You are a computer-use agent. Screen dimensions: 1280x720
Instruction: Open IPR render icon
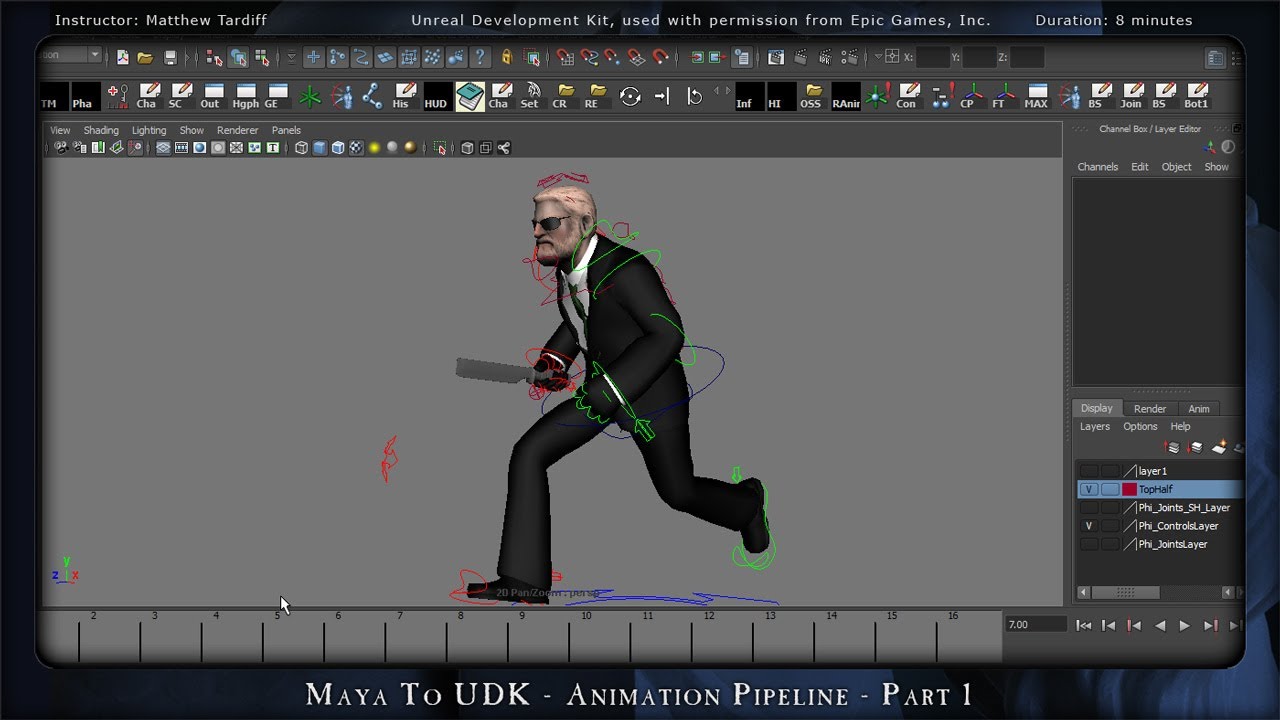click(x=824, y=58)
